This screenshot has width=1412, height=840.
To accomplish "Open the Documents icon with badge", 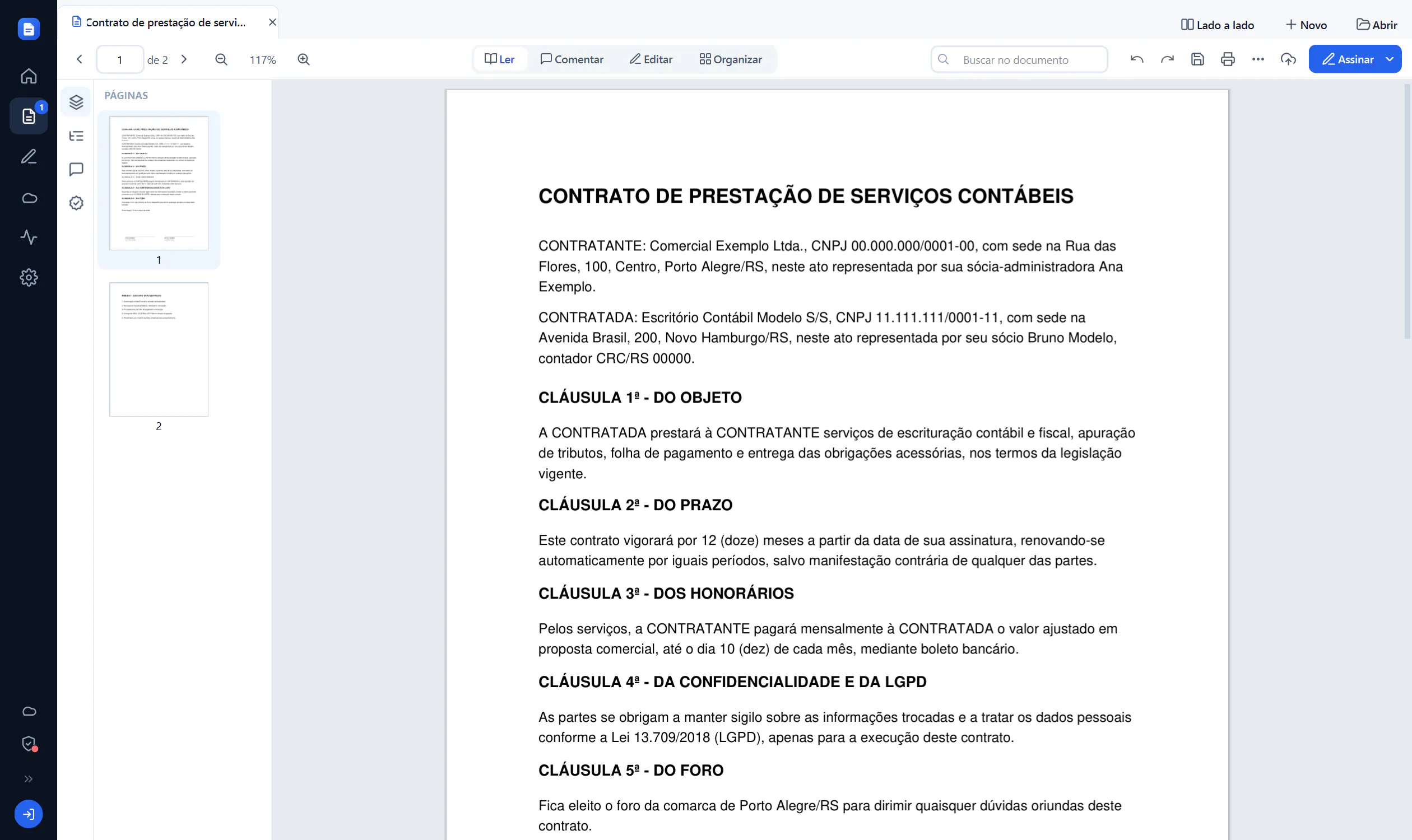I will pyautogui.click(x=29, y=116).
